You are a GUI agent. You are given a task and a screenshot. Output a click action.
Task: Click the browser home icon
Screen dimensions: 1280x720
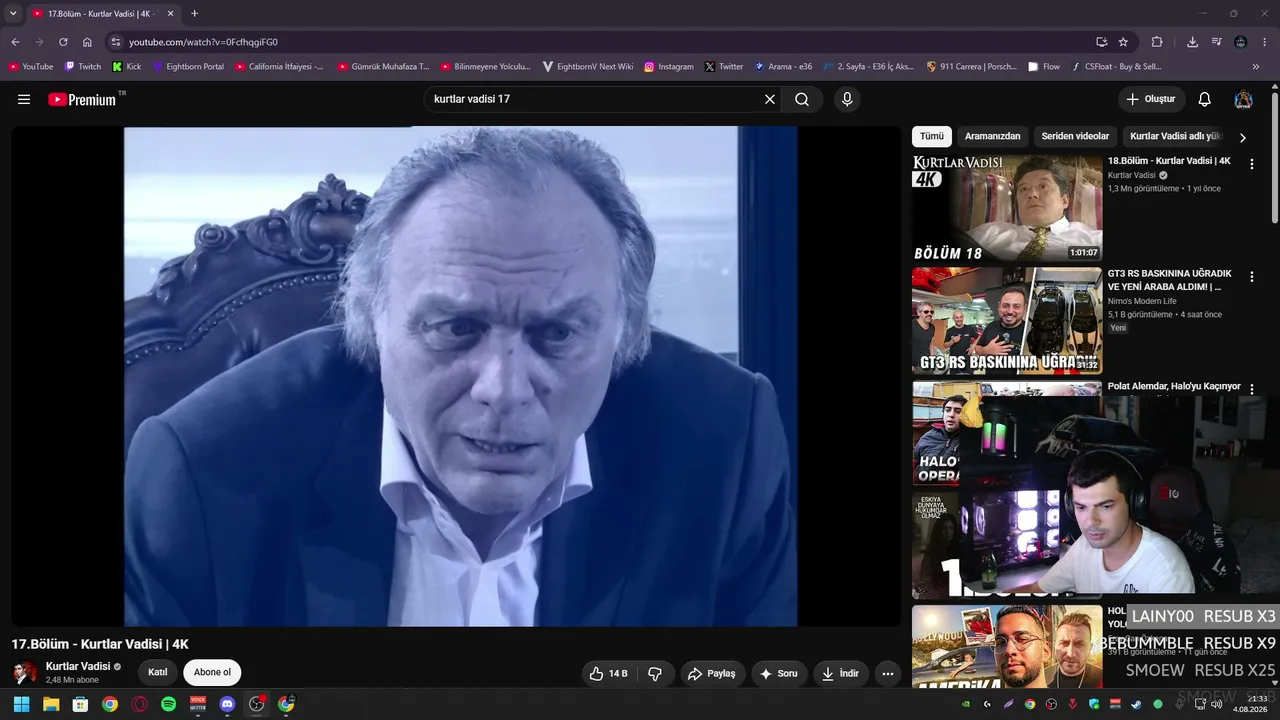[x=87, y=42]
